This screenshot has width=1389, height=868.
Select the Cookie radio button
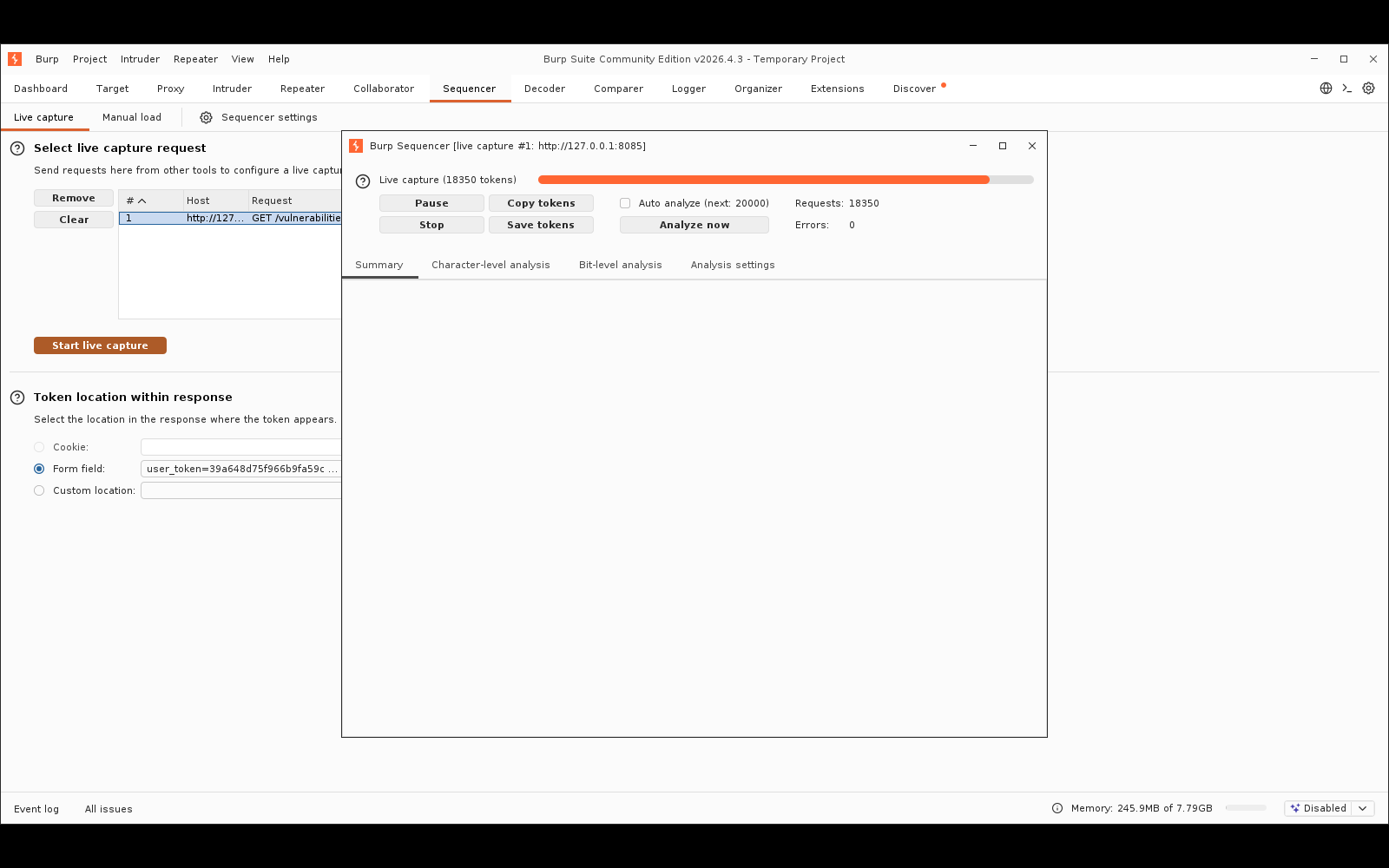click(x=39, y=447)
